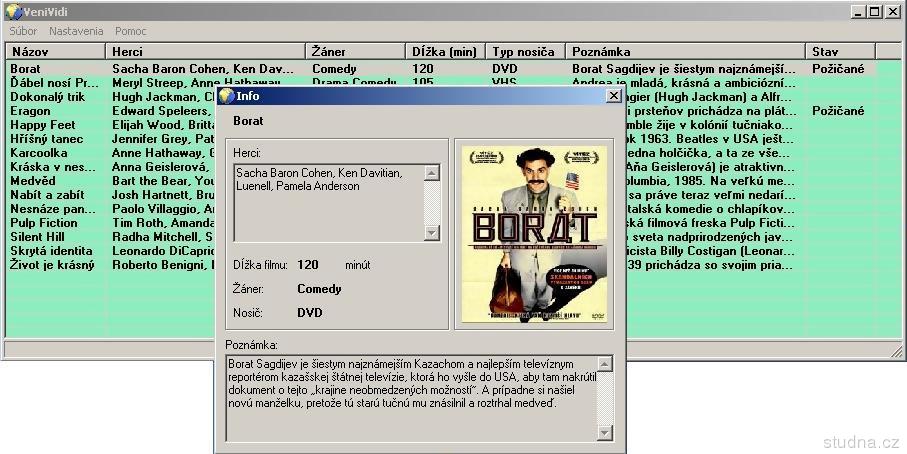This screenshot has width=907, height=454.
Task: Click the Dĺžka (min) column header
Action: (445, 51)
